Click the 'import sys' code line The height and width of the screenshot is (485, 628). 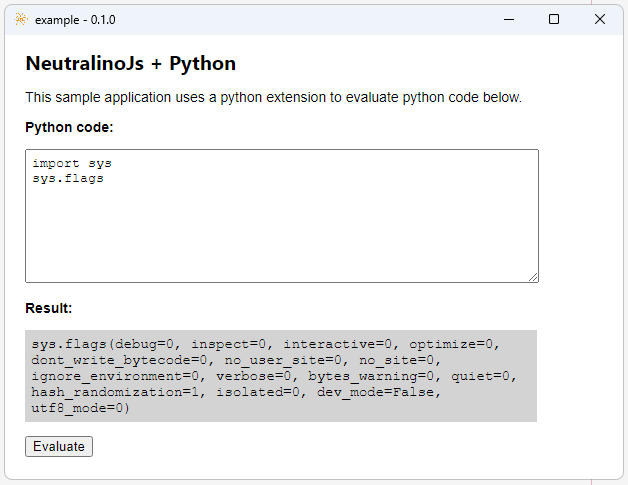tap(72, 163)
